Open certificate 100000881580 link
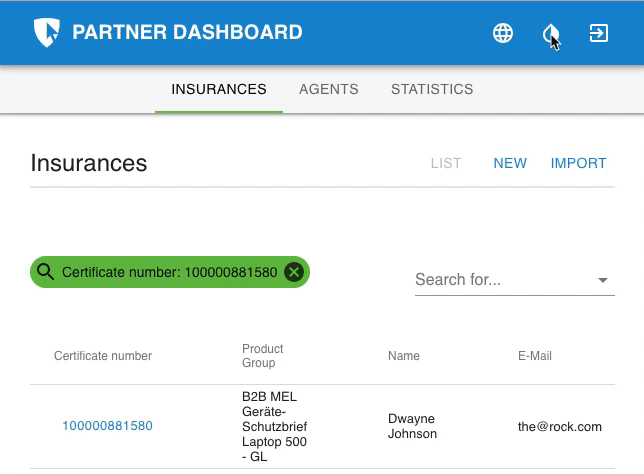This screenshot has width=644, height=474. [x=107, y=426]
